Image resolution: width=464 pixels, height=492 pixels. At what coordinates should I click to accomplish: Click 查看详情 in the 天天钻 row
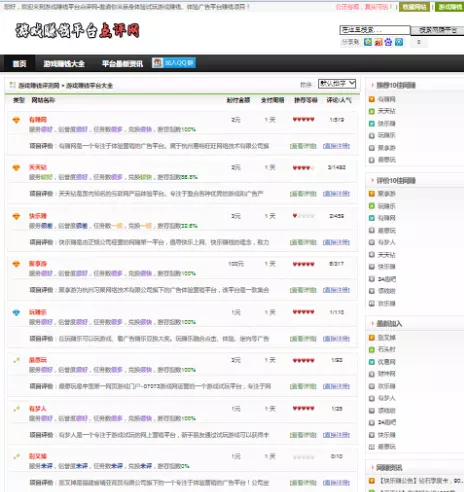303,194
